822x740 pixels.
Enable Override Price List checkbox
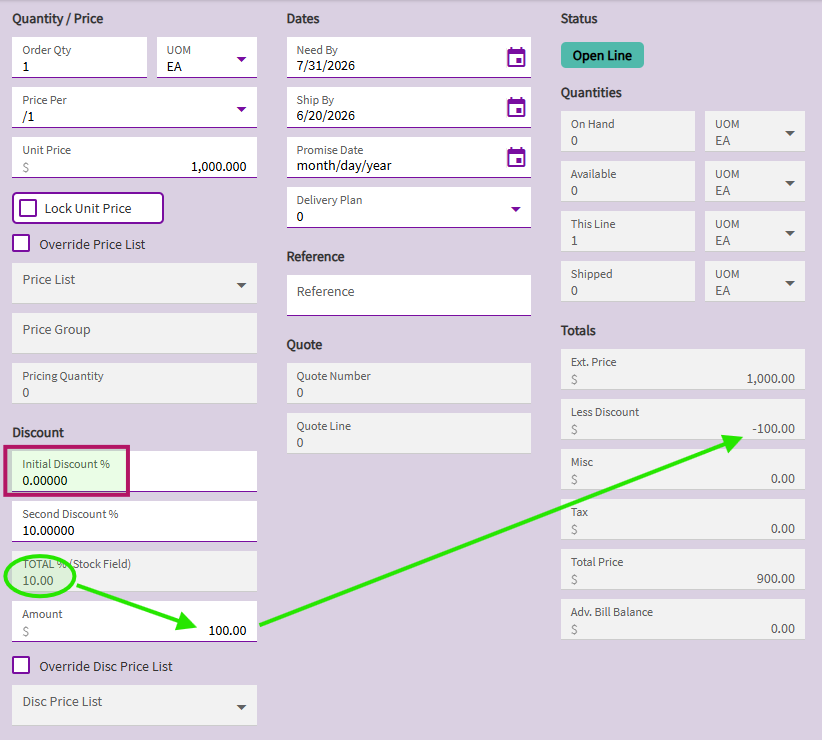tap(21, 244)
